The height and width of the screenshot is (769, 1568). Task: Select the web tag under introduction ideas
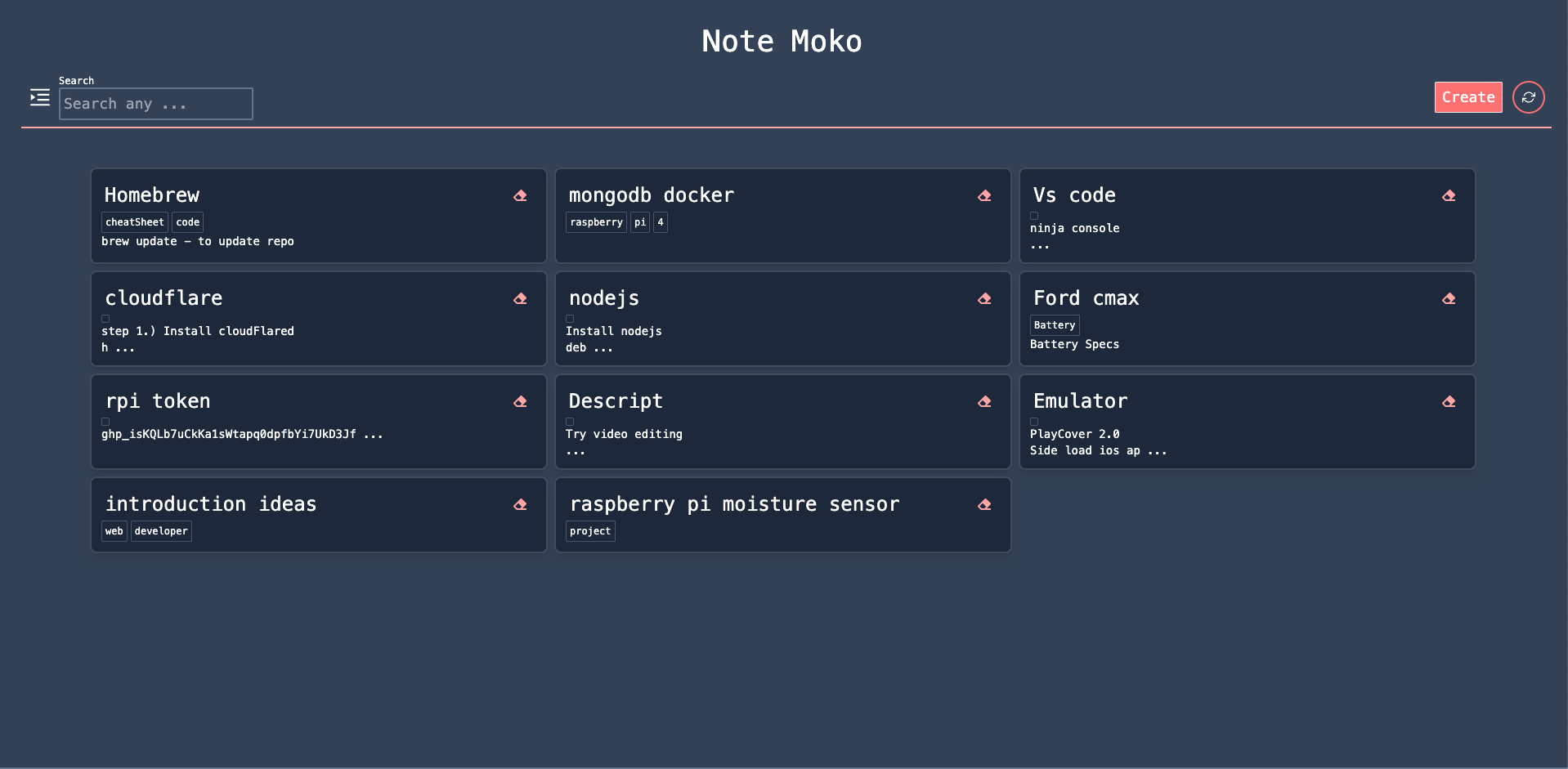114,531
